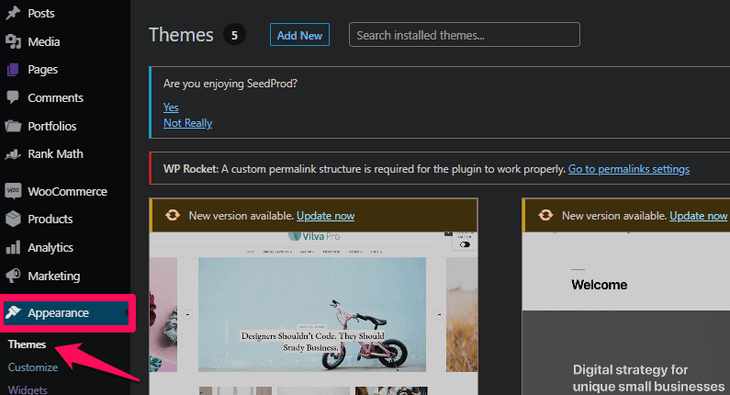
Task: Open Themes submenu under Appearance
Action: 27,344
